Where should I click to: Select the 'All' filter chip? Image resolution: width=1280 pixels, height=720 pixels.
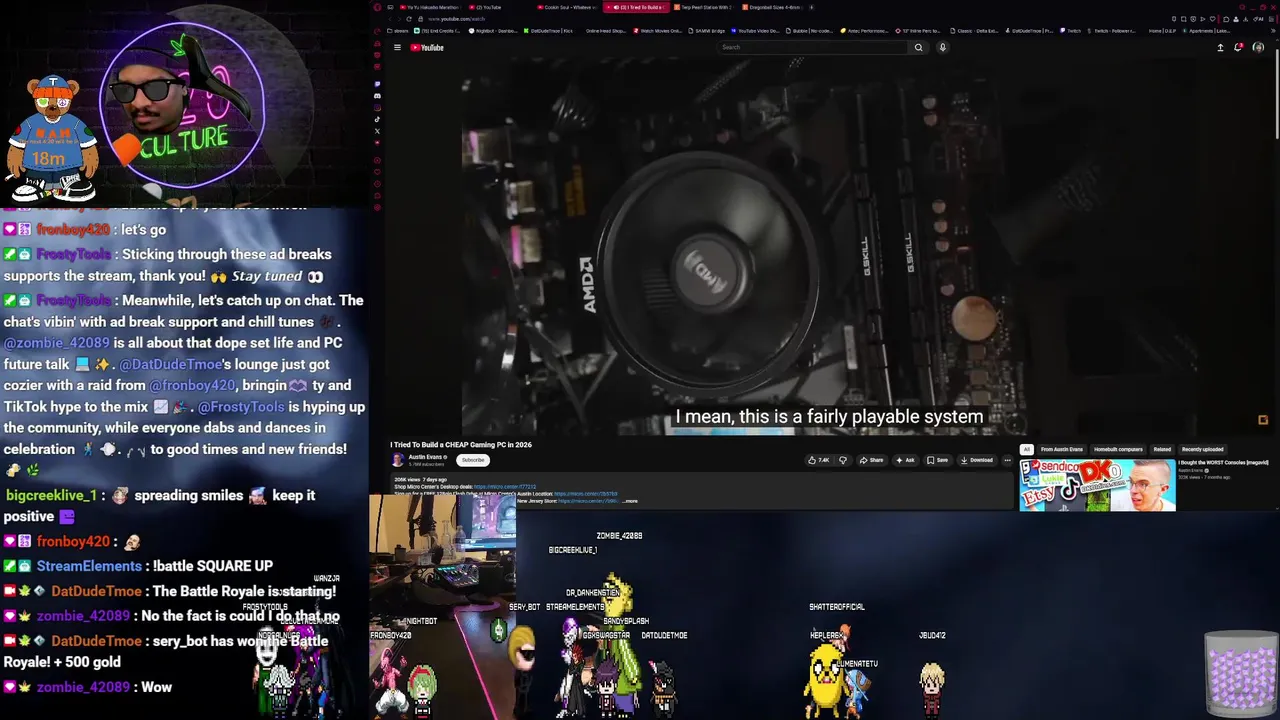[1026, 449]
